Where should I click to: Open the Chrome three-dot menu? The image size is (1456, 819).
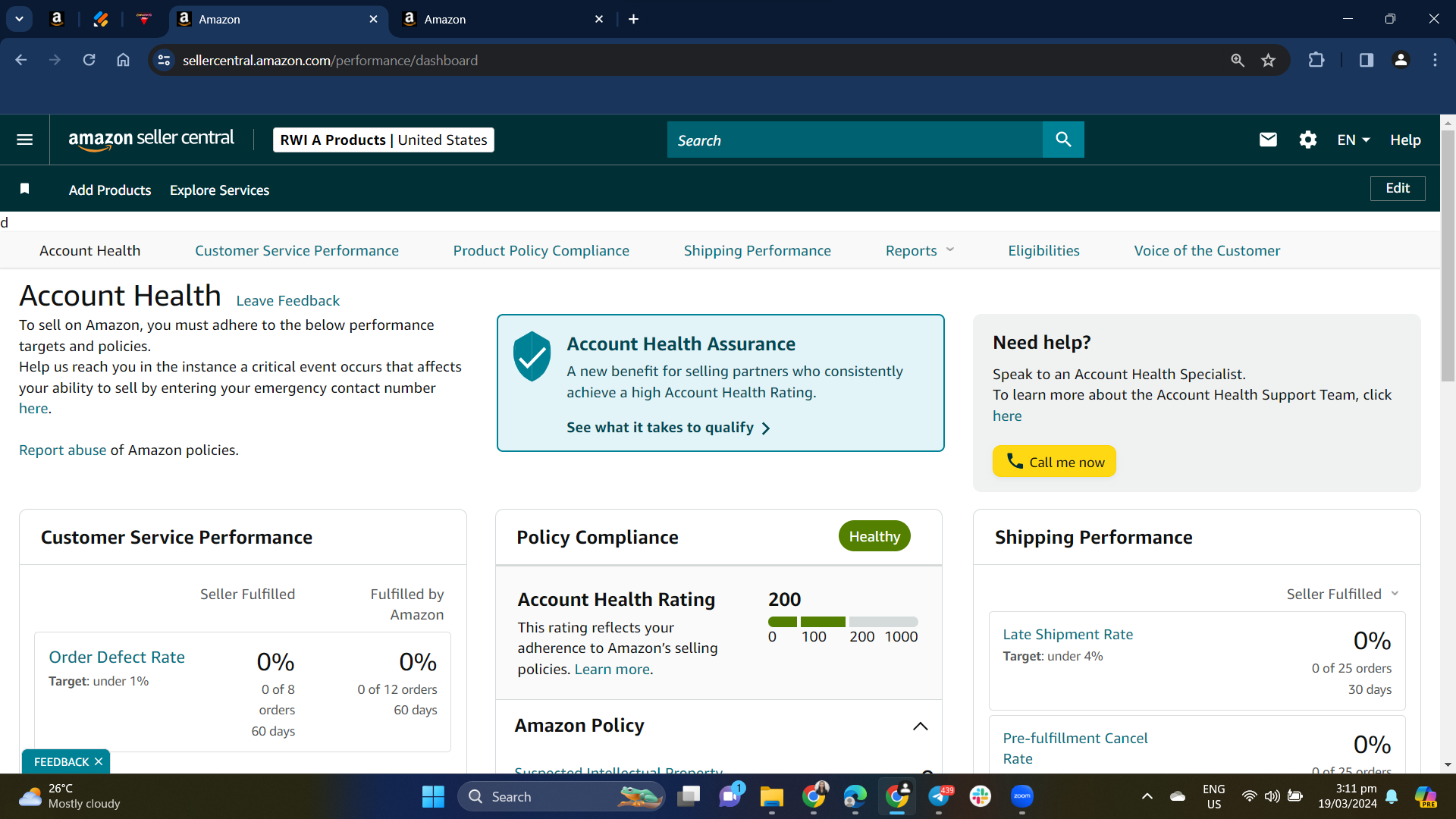click(1435, 60)
